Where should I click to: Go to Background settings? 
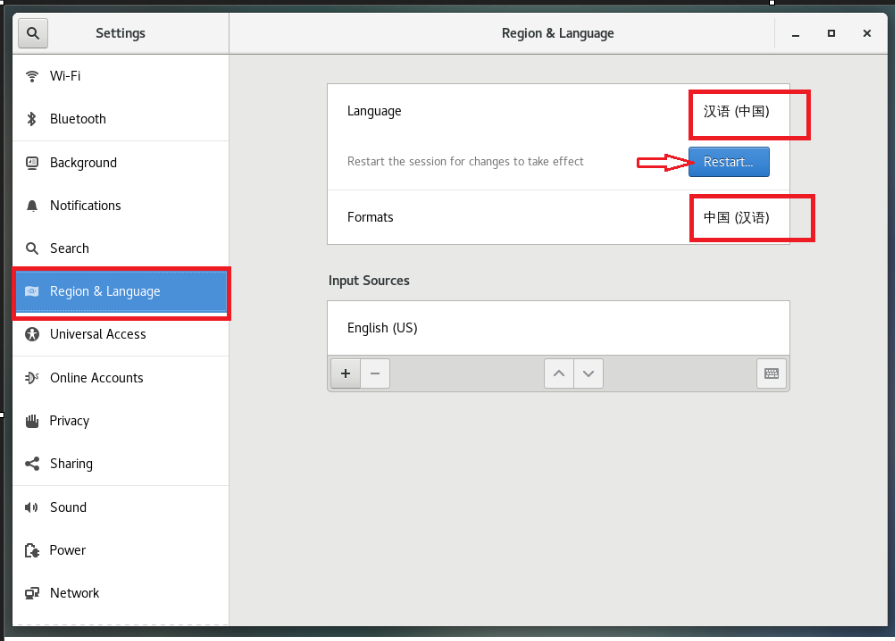[121, 163]
